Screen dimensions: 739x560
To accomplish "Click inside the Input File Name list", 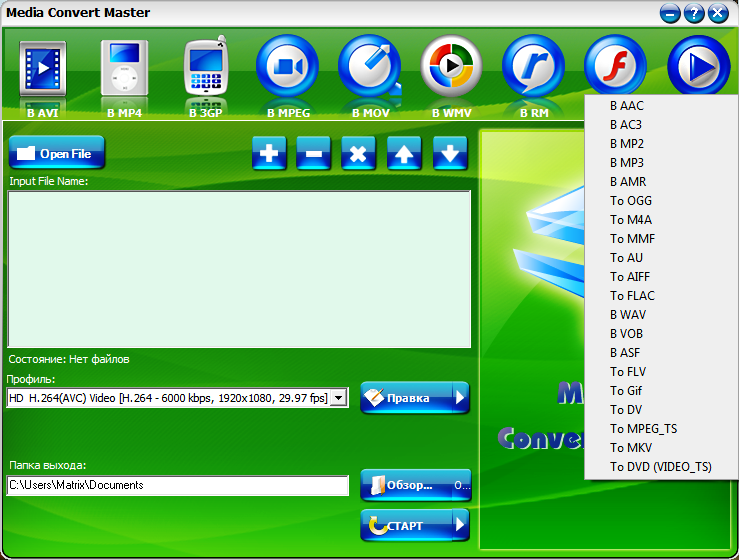I will tap(239, 269).
